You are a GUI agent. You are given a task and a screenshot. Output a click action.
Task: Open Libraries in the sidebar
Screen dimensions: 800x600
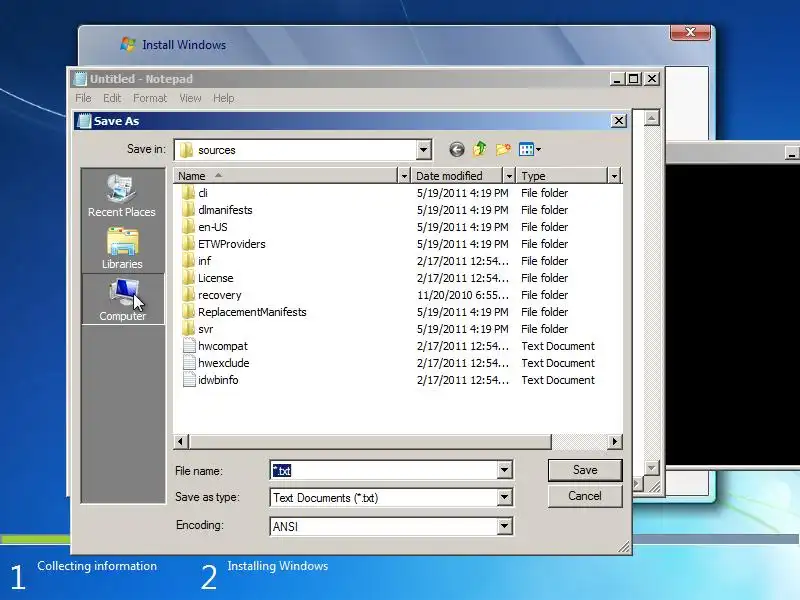[x=122, y=248]
